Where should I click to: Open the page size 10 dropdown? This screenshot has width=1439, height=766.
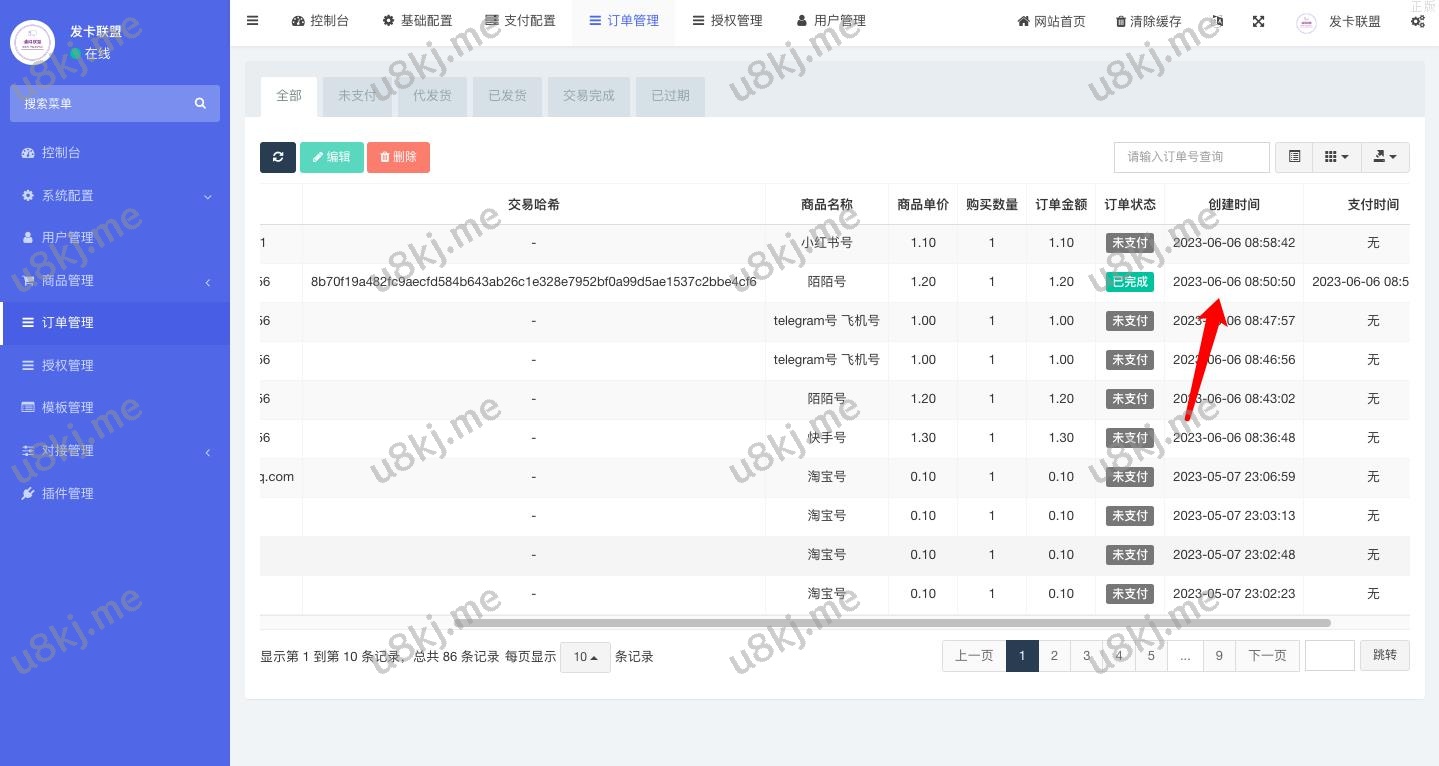point(585,657)
